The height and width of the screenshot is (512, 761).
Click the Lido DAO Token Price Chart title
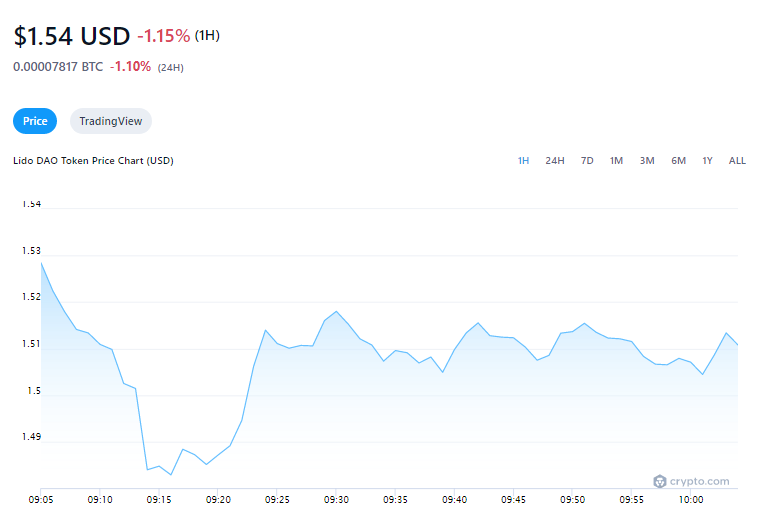click(x=93, y=161)
